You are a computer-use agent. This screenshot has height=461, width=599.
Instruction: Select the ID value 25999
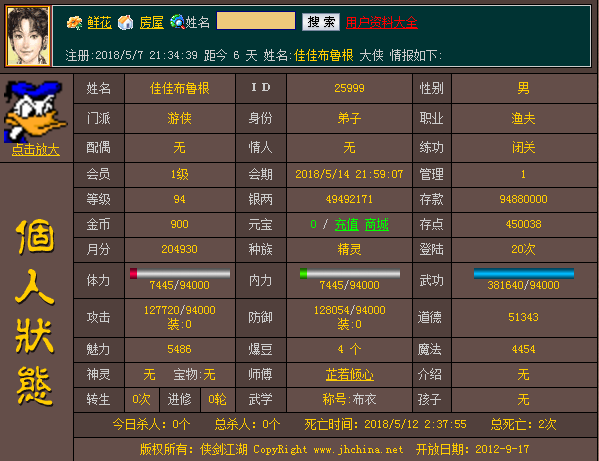(350, 88)
